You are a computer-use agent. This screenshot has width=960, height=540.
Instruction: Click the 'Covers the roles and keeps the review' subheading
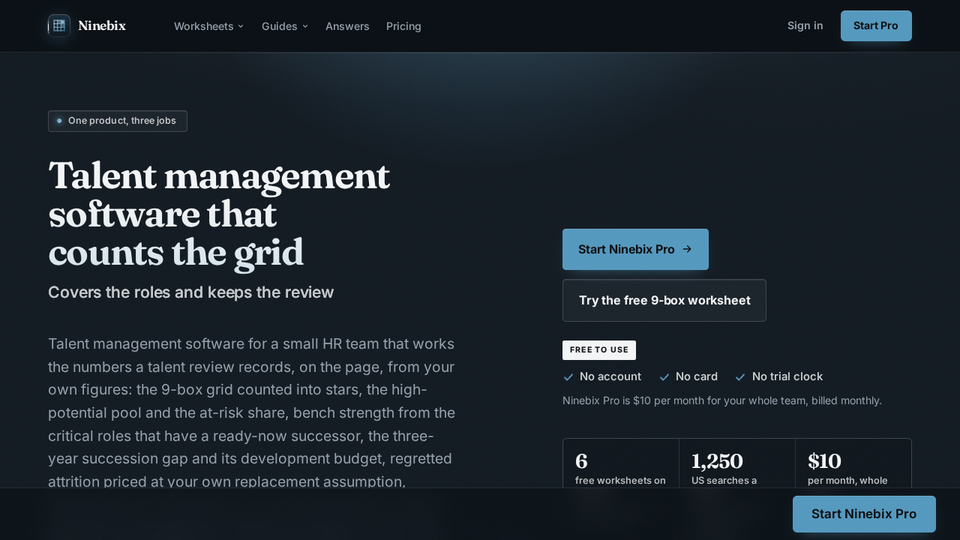(191, 292)
